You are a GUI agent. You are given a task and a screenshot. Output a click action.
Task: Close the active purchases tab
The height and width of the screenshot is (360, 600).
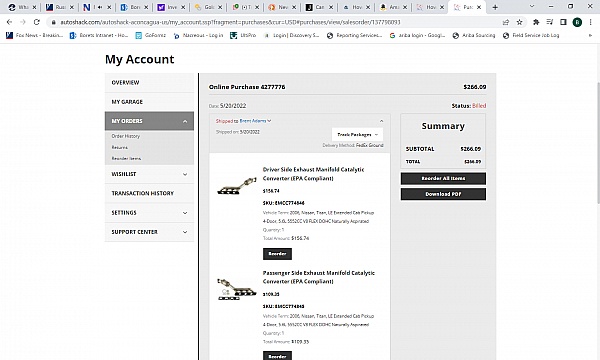[479, 7]
